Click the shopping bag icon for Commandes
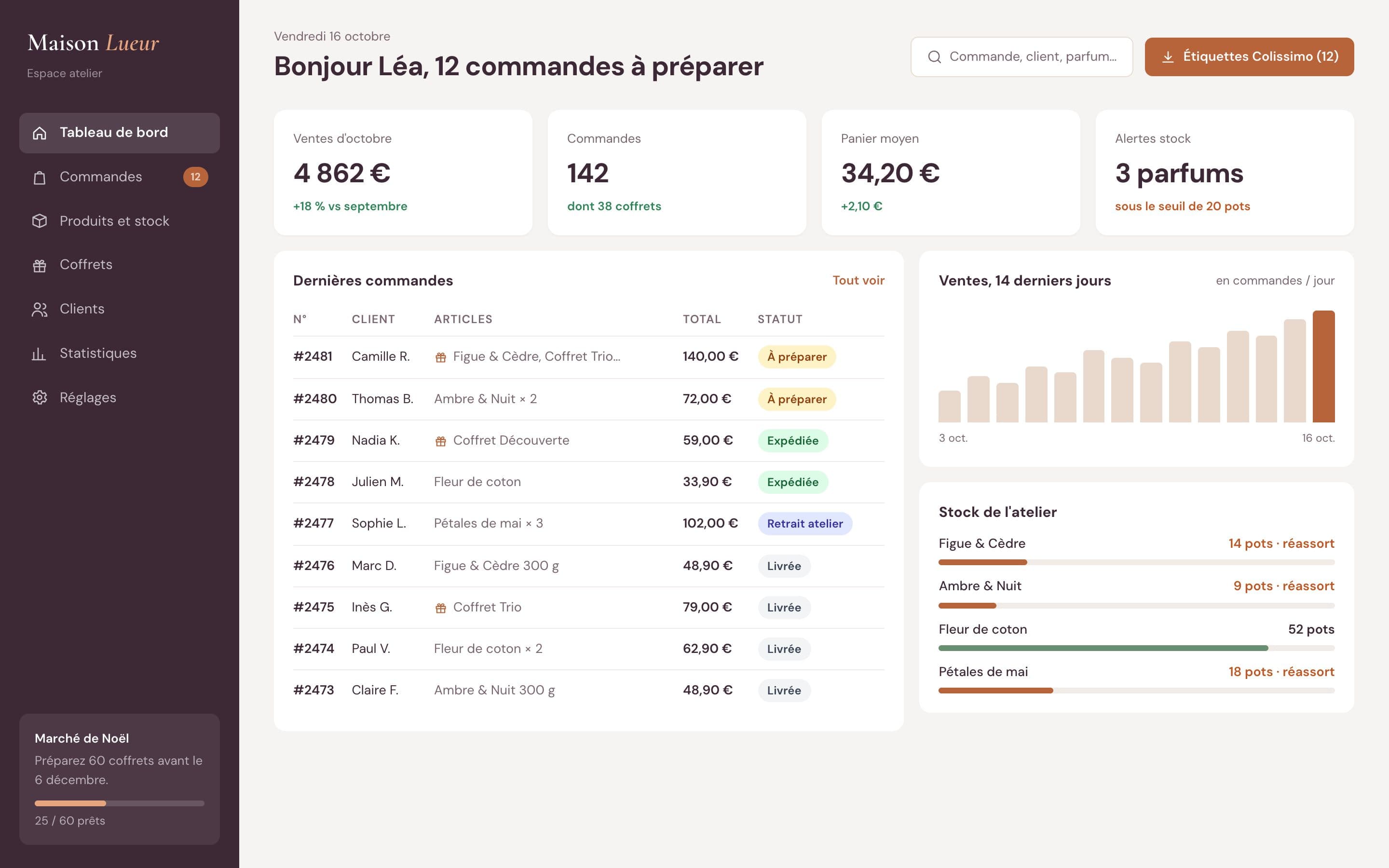Viewport: 1389px width, 868px height. (39, 177)
